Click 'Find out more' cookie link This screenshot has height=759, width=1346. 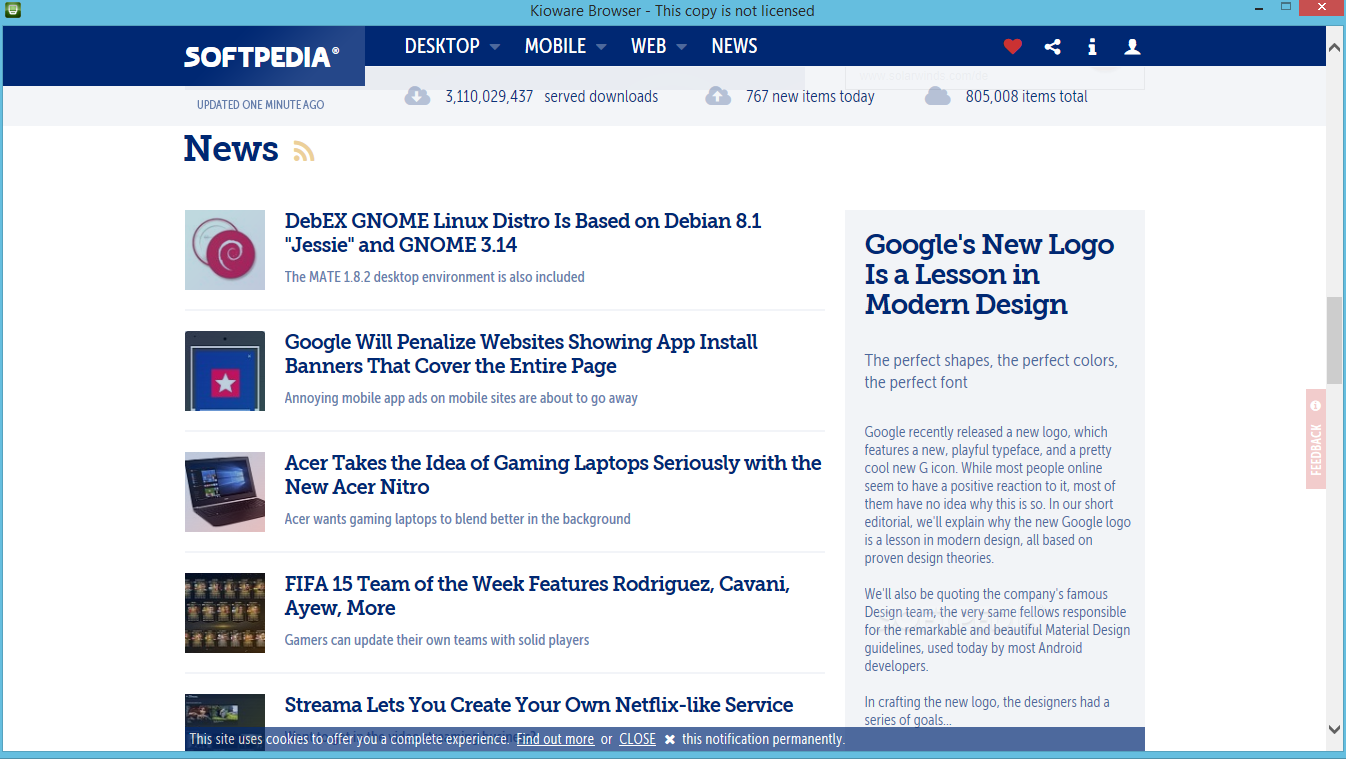coord(555,739)
